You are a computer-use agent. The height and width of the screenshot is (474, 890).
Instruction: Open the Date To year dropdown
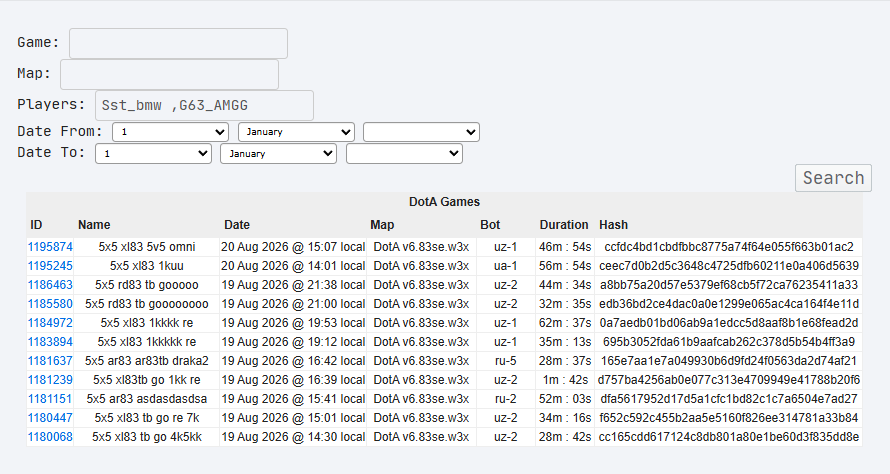[x=404, y=153]
